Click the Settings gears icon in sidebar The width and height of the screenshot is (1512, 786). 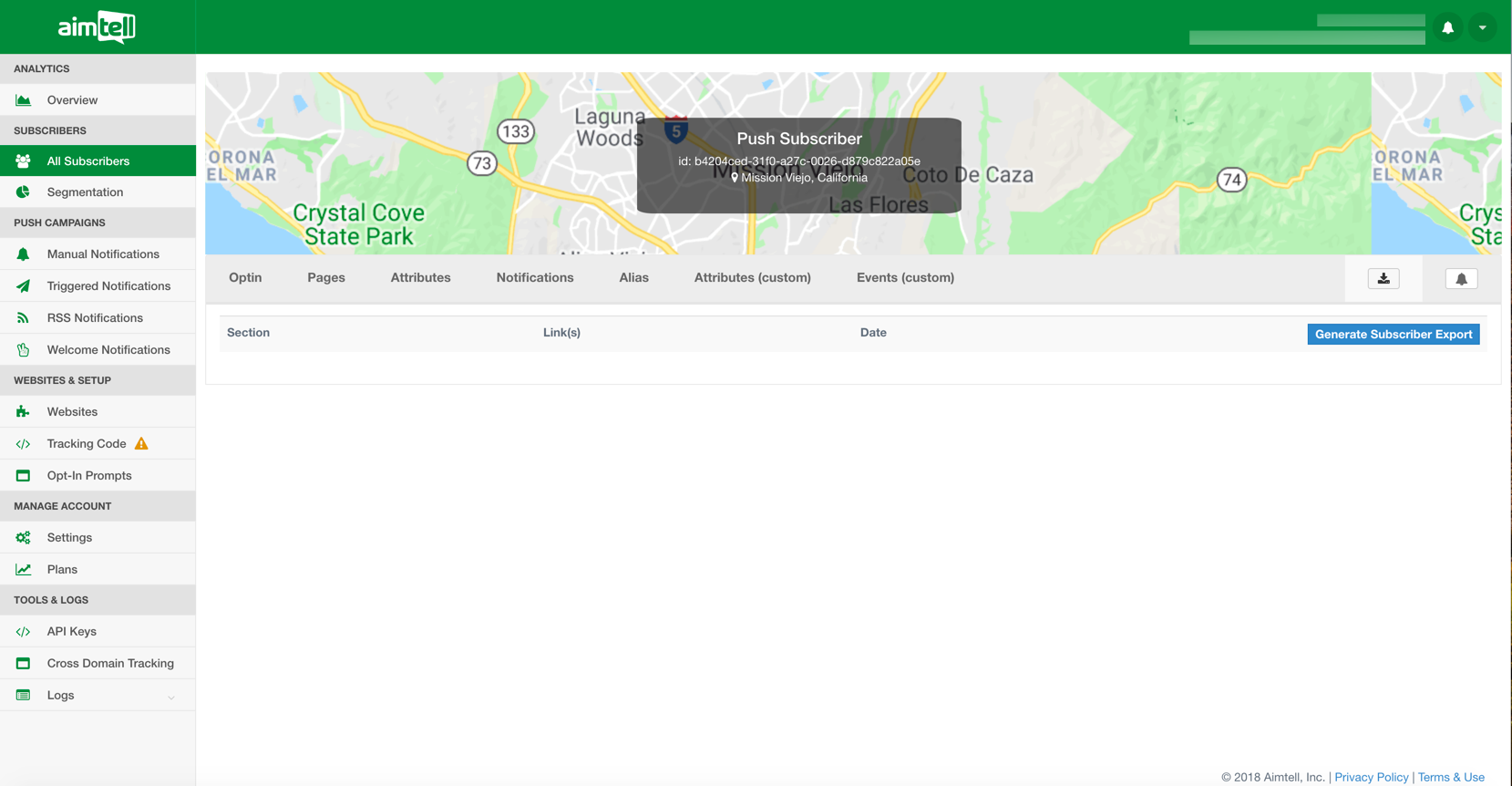coord(23,538)
